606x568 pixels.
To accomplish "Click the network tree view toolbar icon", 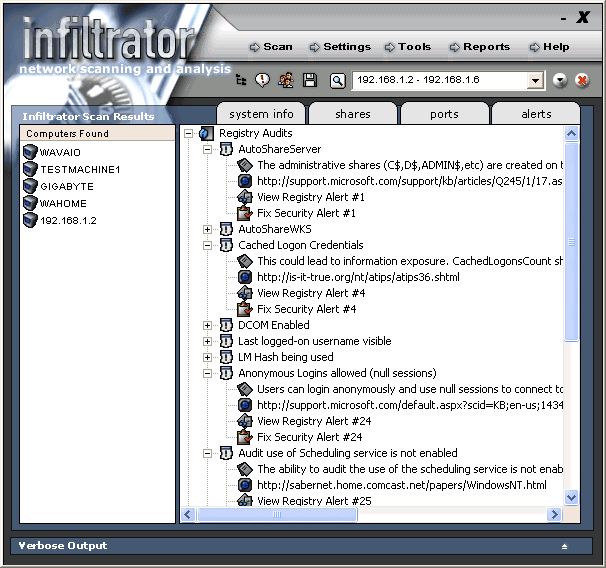I will click(241, 80).
